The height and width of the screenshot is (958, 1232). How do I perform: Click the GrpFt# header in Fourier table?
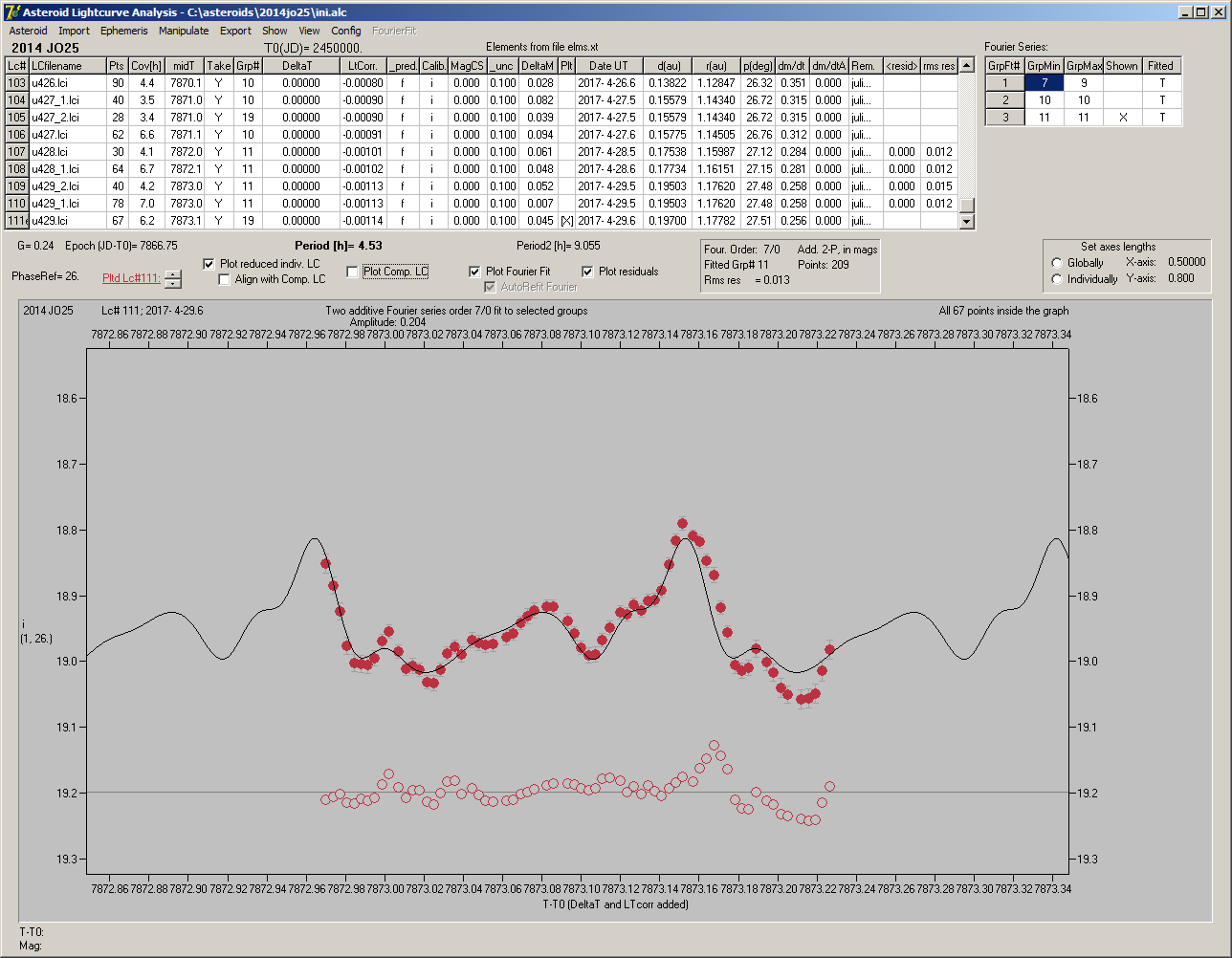[x=1005, y=66]
